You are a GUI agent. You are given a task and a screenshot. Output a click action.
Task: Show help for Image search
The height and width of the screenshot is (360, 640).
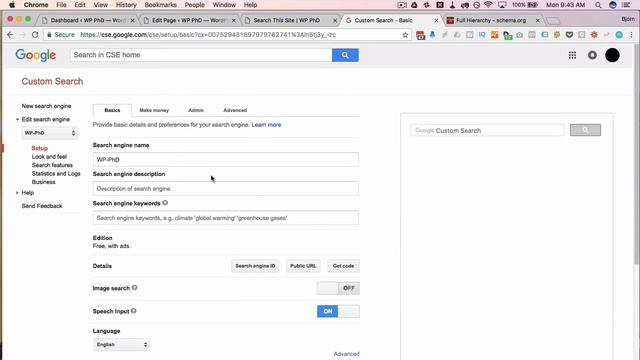(x=135, y=288)
